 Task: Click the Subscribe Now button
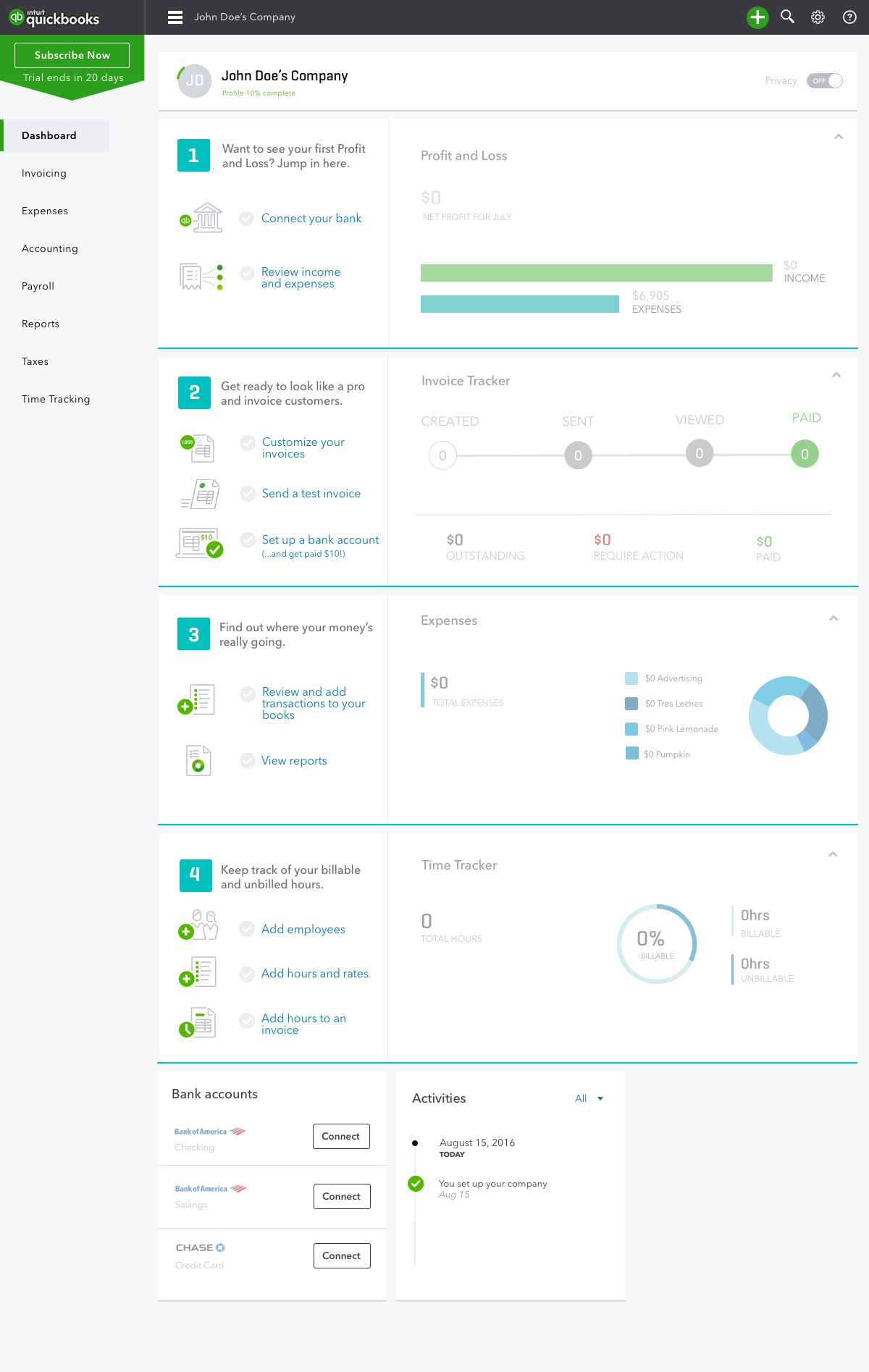(x=72, y=55)
